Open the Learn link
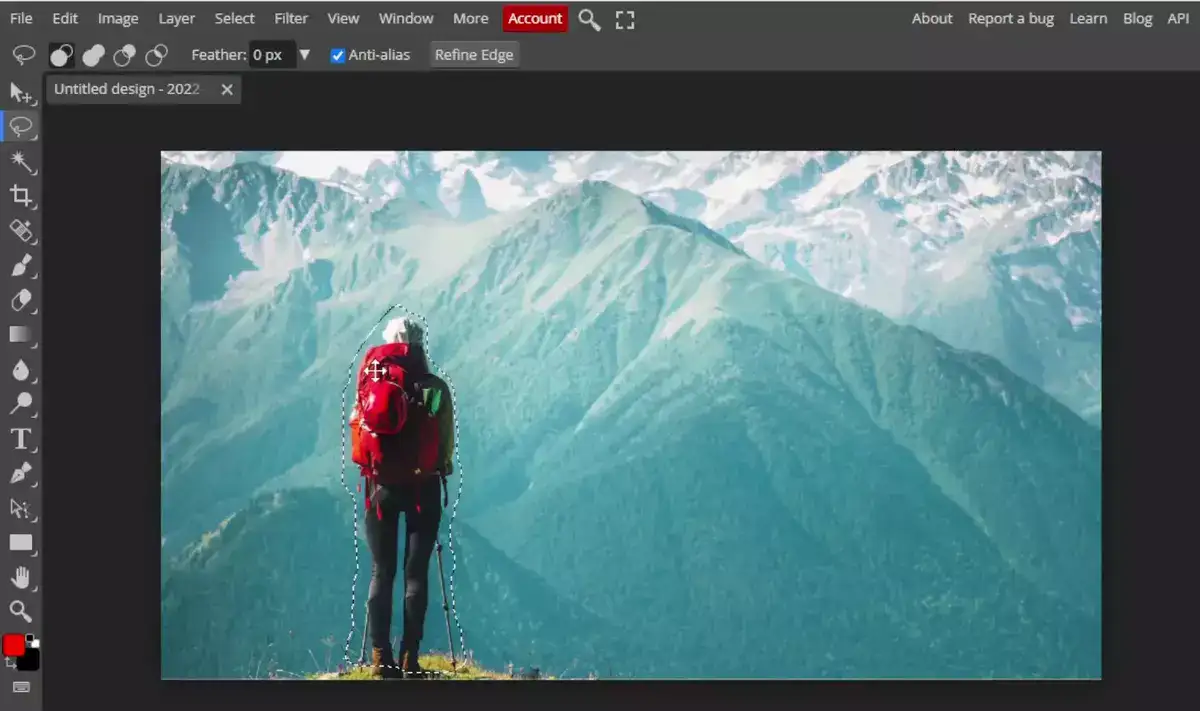1200x711 pixels. [1088, 18]
